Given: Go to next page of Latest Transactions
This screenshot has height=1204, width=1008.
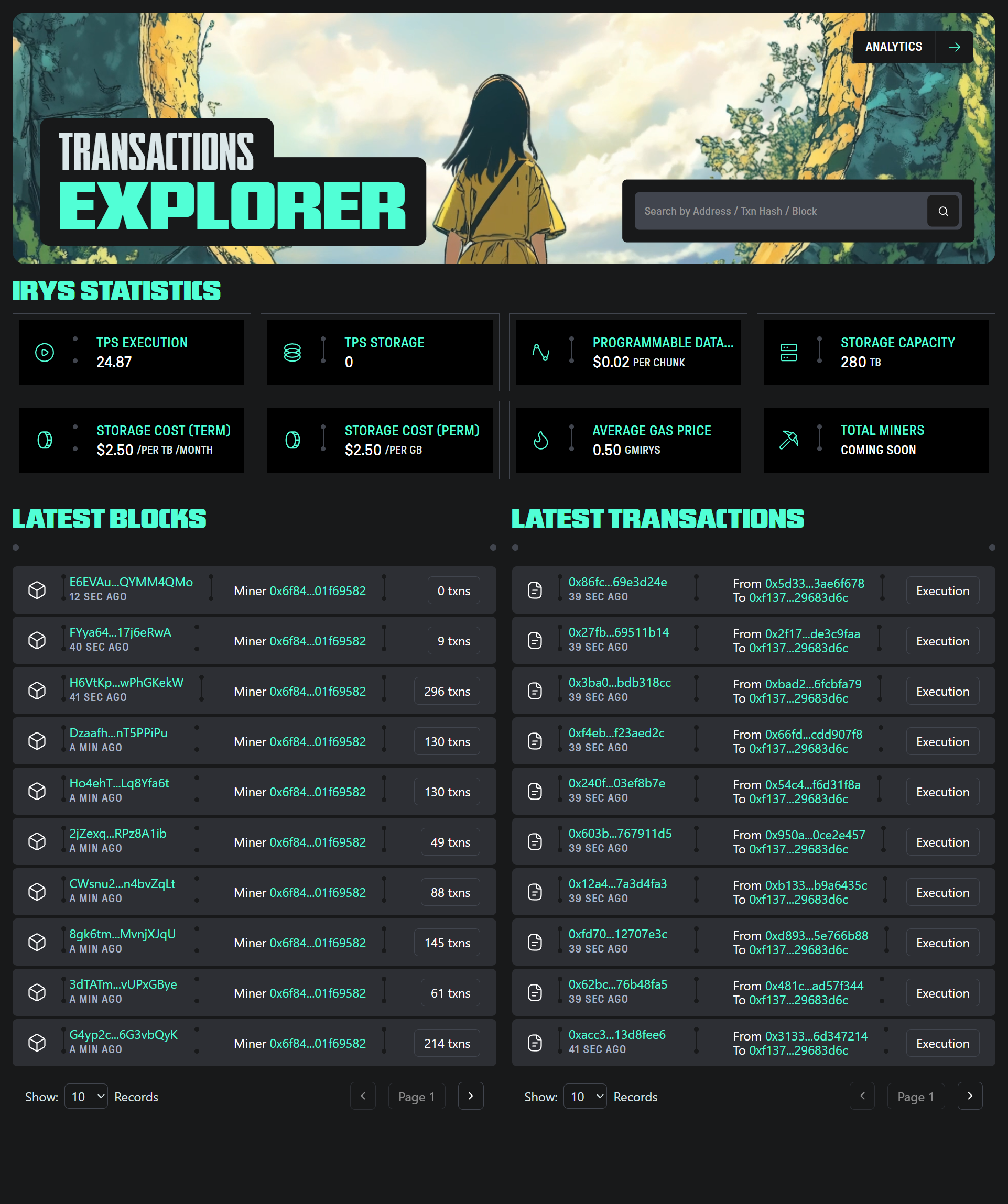Looking at the screenshot, I should point(970,1096).
